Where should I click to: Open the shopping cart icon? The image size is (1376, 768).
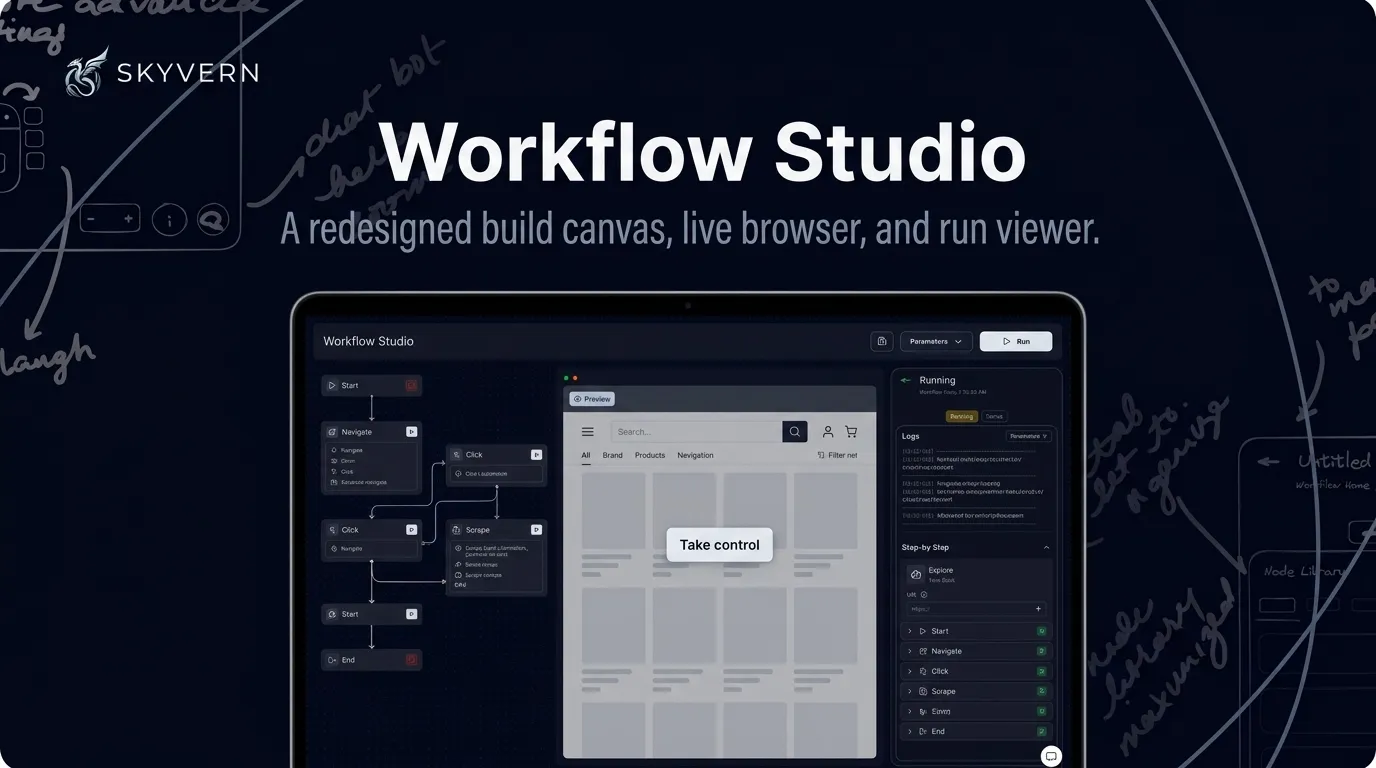851,432
